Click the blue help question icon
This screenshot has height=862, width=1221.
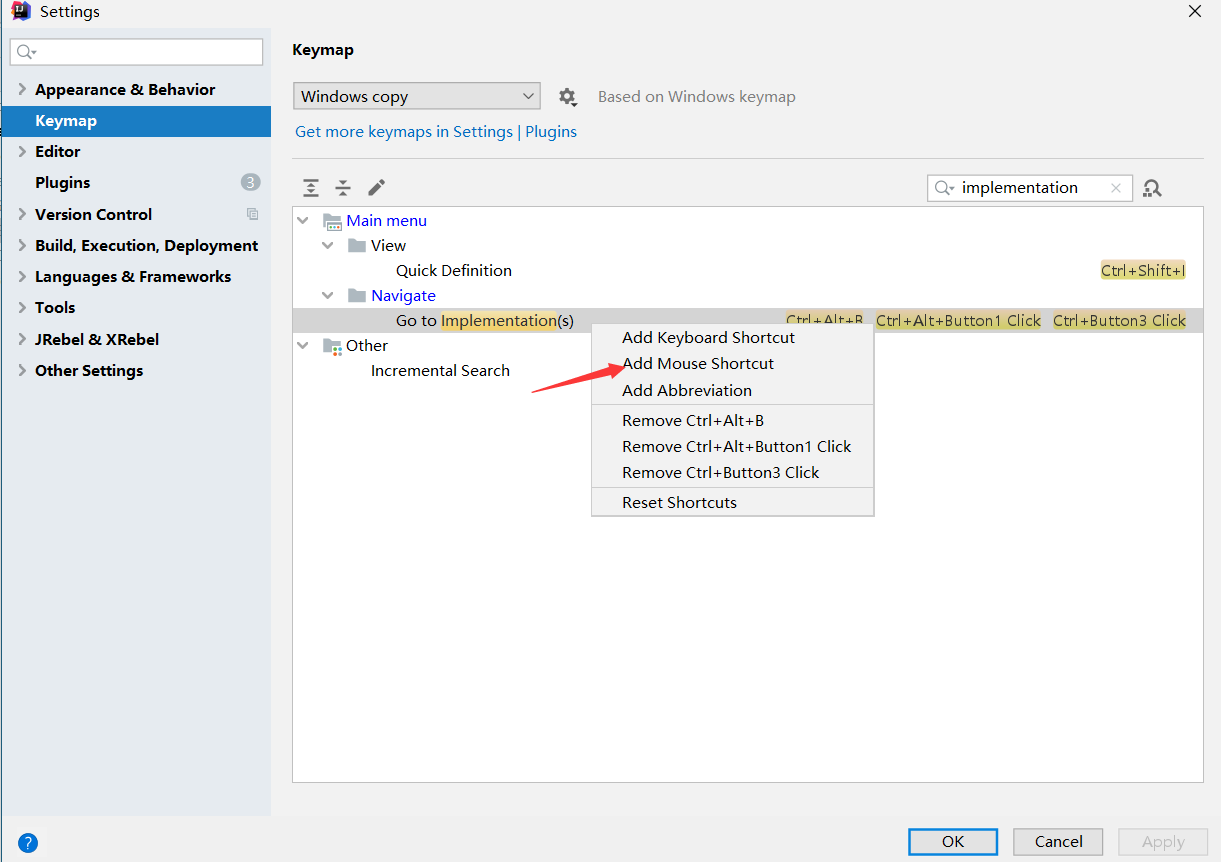click(x=28, y=842)
